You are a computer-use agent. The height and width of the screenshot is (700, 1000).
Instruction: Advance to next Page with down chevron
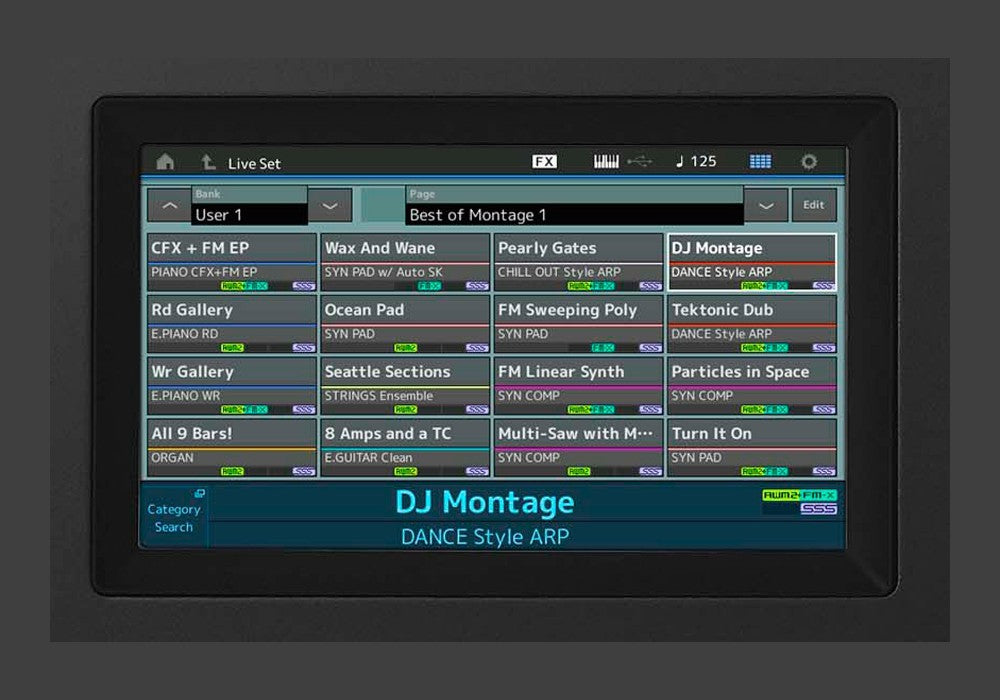pyautogui.click(x=766, y=205)
